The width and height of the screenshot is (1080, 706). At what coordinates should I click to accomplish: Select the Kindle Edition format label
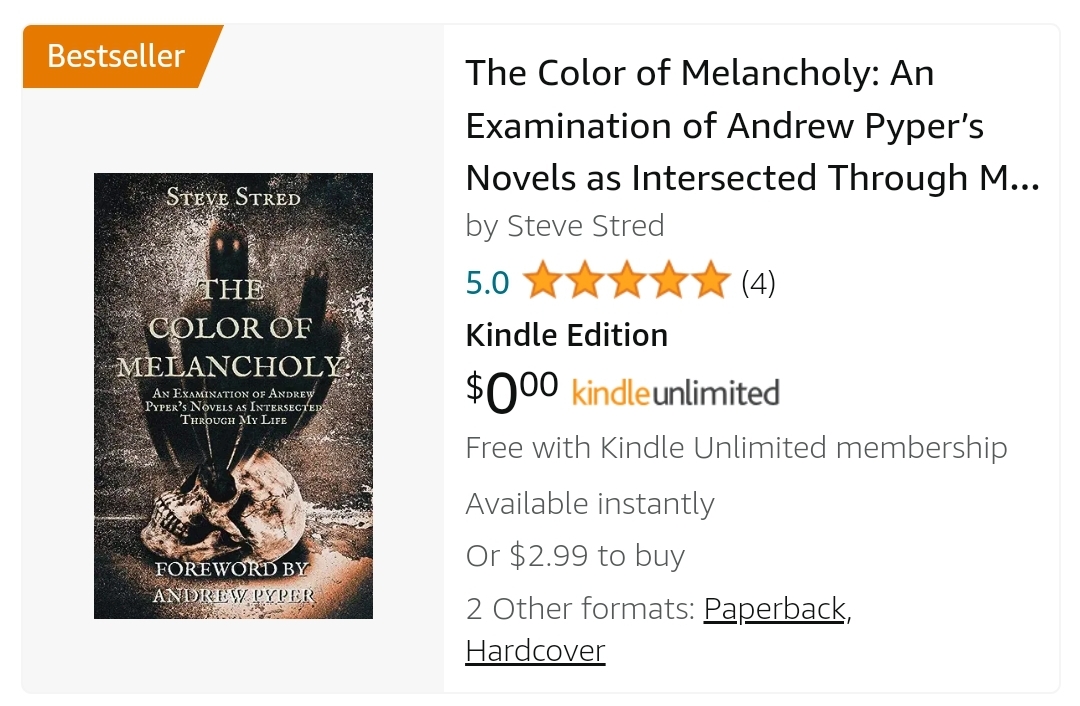tap(566, 335)
